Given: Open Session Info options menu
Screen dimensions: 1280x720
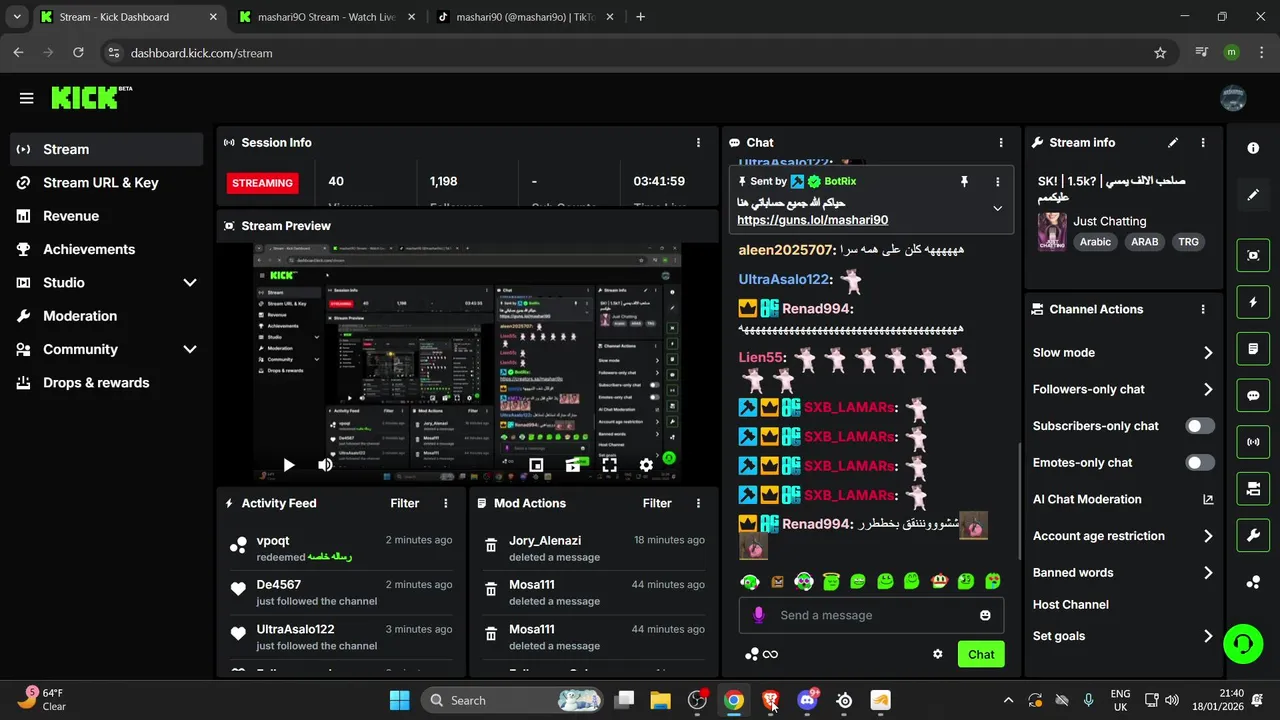Looking at the screenshot, I should click(x=698, y=143).
